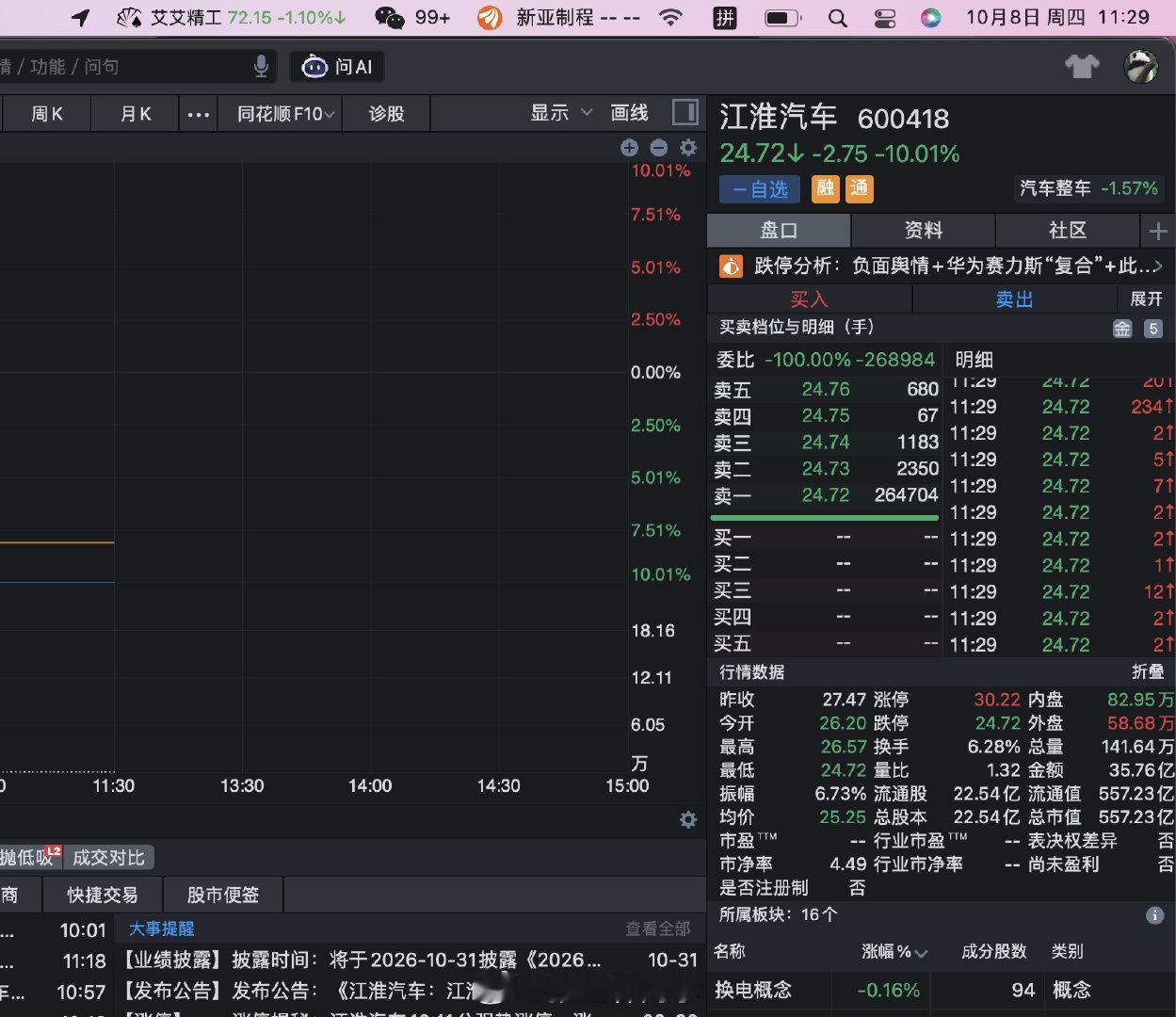The height and width of the screenshot is (1017, 1176).
Task: Open 诊股 stock diagnosis
Action: [386, 114]
